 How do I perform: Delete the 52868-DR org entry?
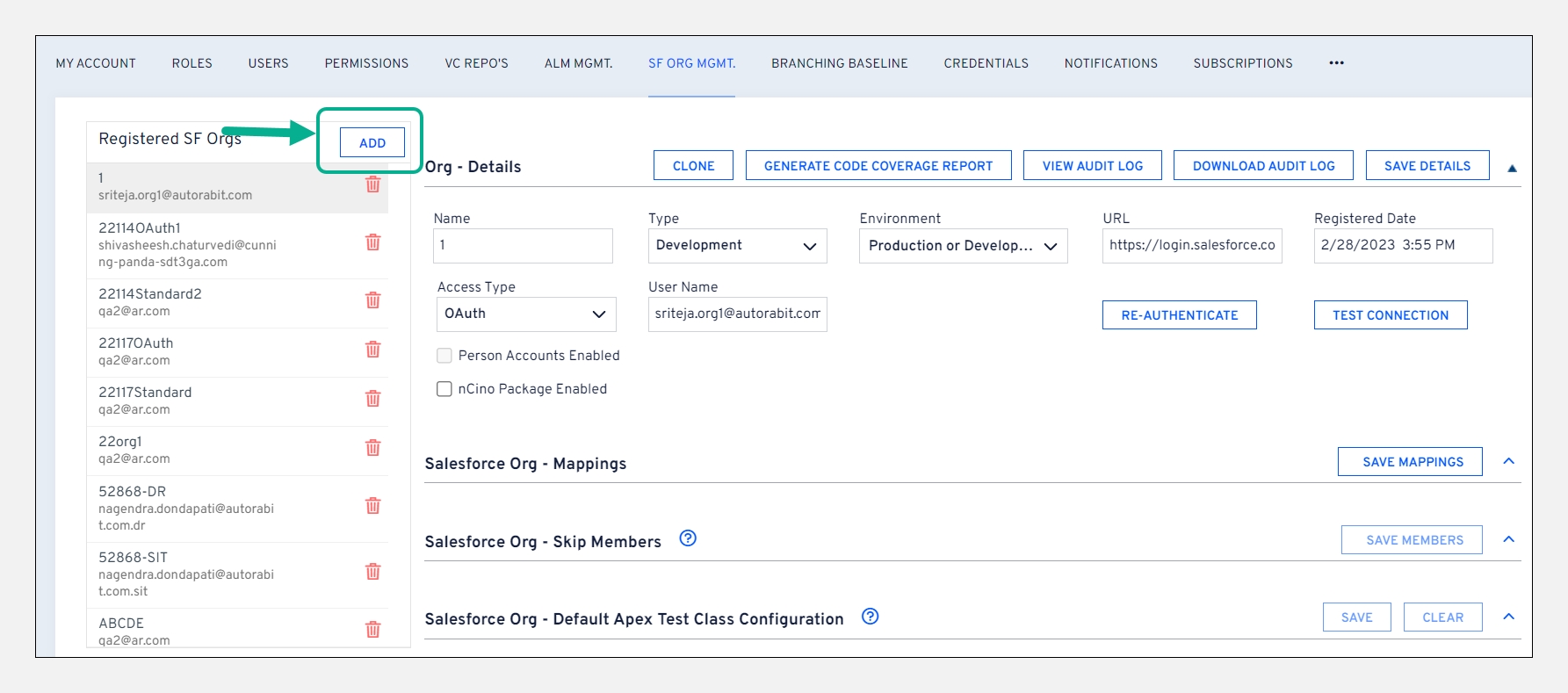[372, 506]
